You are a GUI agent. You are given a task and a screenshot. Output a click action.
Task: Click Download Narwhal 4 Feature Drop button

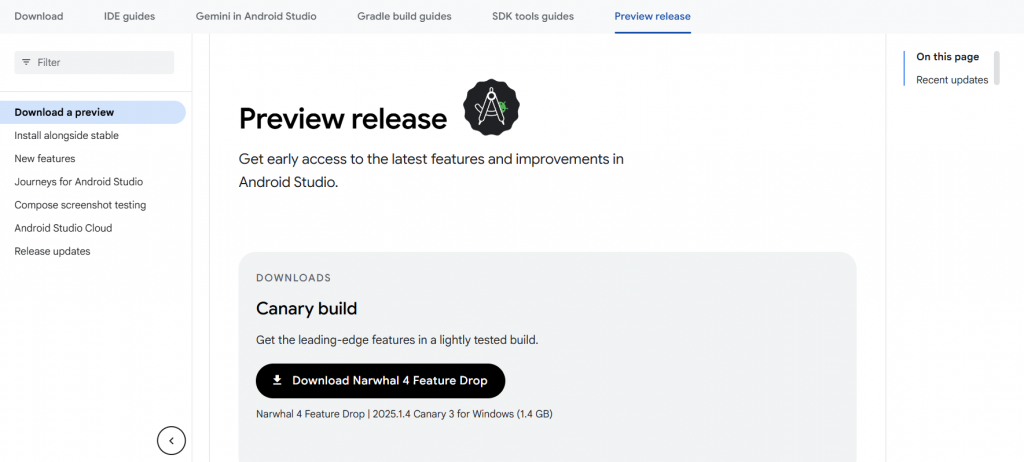(x=380, y=380)
